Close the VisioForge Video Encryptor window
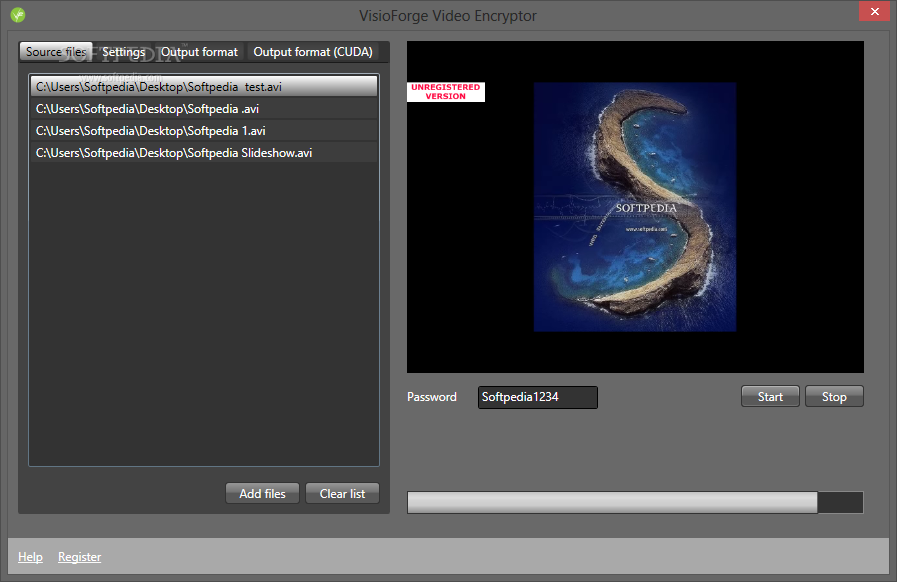 tap(875, 11)
